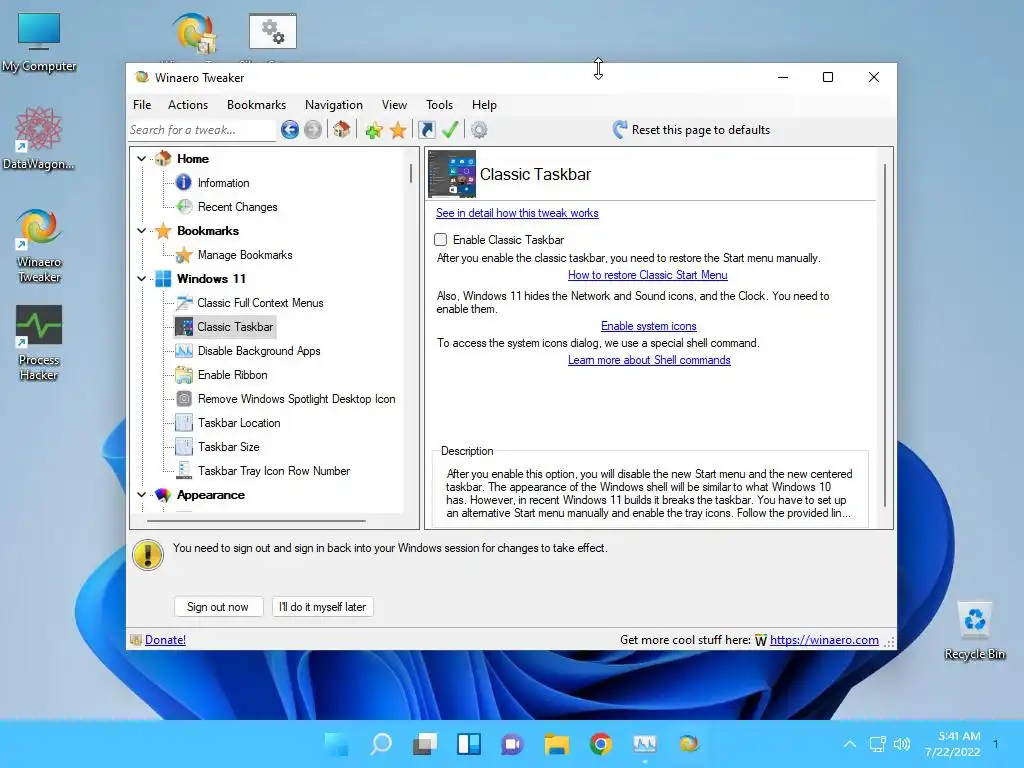Click the Classic Taskbar page thumbnail
1024x768 pixels.
tap(452, 174)
